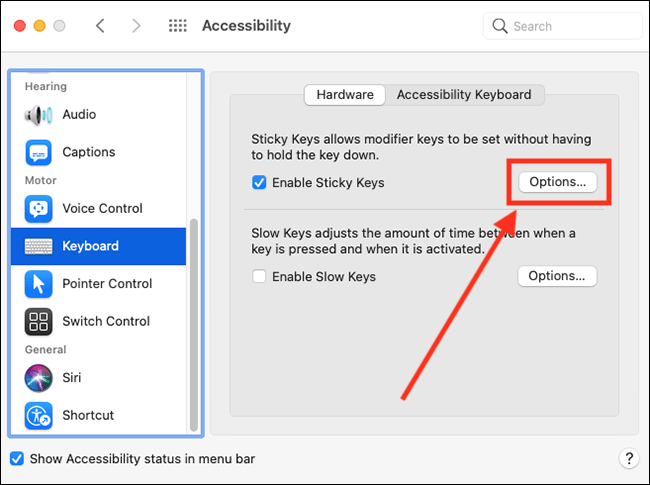Select the Switch Control grid icon
This screenshot has width=650, height=485.
39,322
